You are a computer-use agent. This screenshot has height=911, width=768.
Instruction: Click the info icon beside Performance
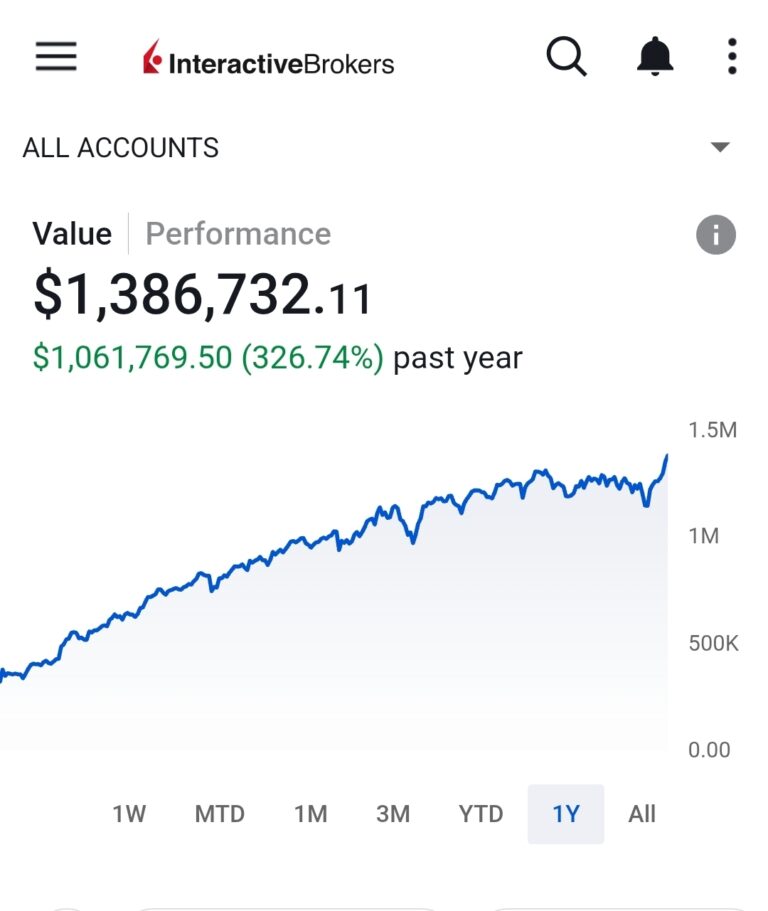click(x=715, y=235)
